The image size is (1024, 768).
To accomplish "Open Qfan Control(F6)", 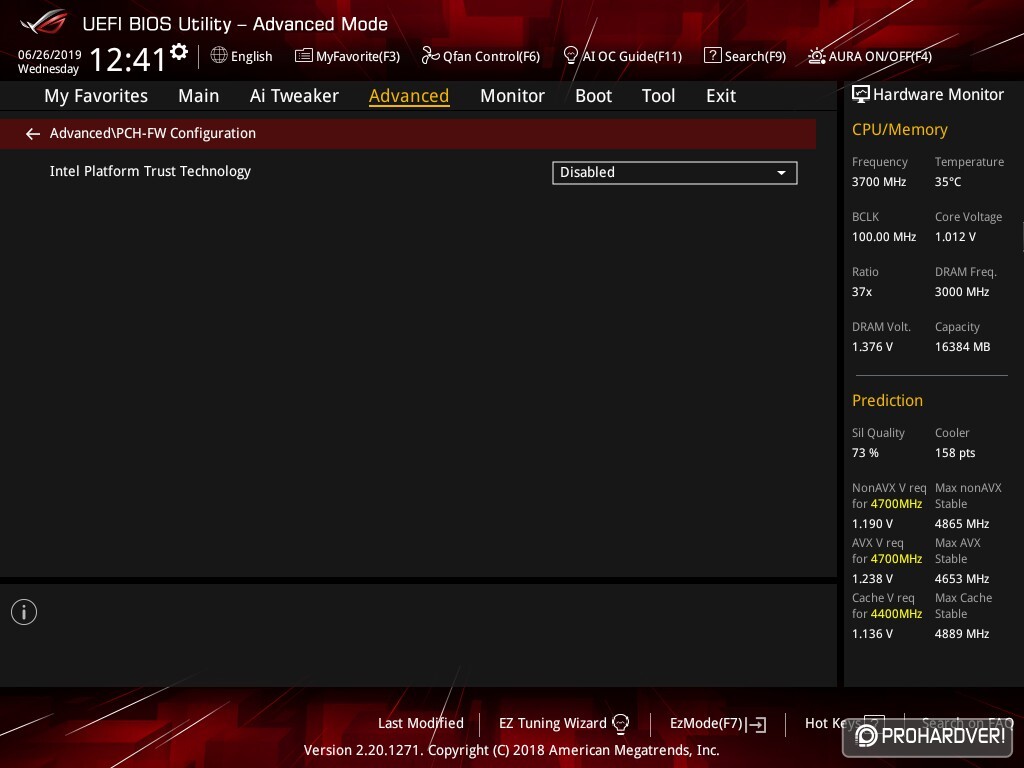I will point(481,56).
